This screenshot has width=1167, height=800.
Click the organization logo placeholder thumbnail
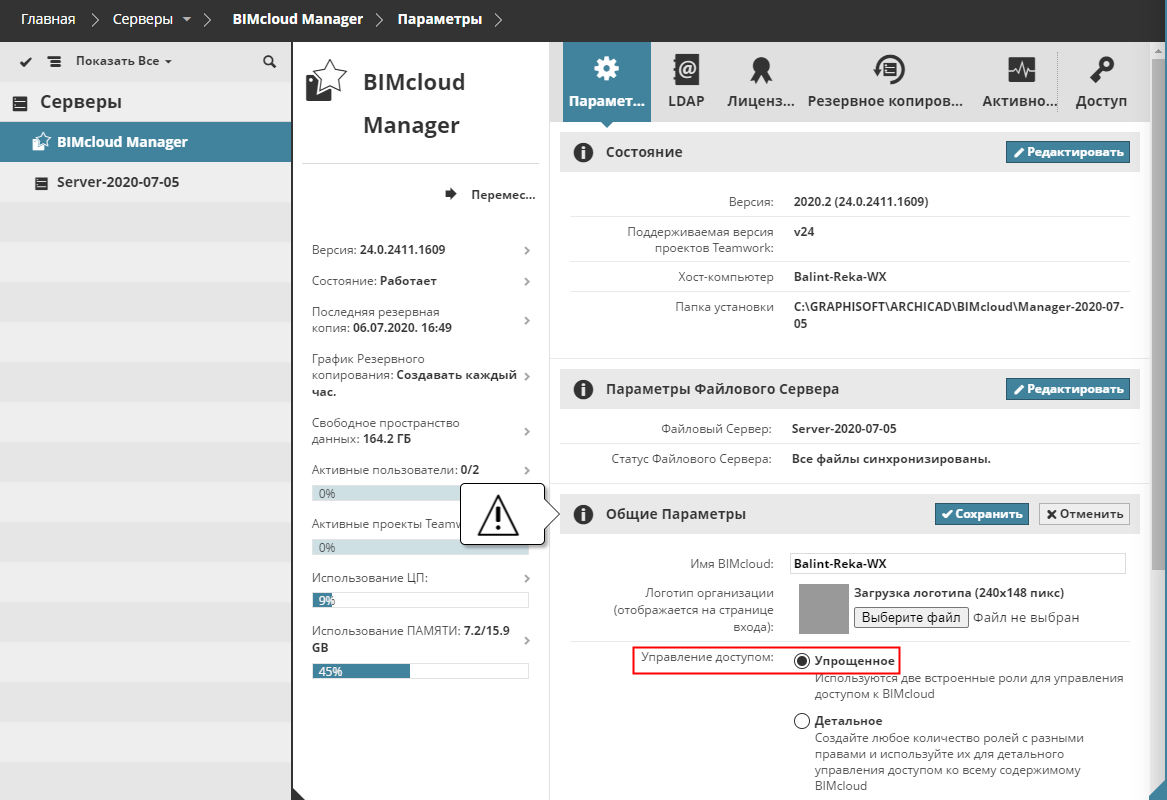click(824, 609)
